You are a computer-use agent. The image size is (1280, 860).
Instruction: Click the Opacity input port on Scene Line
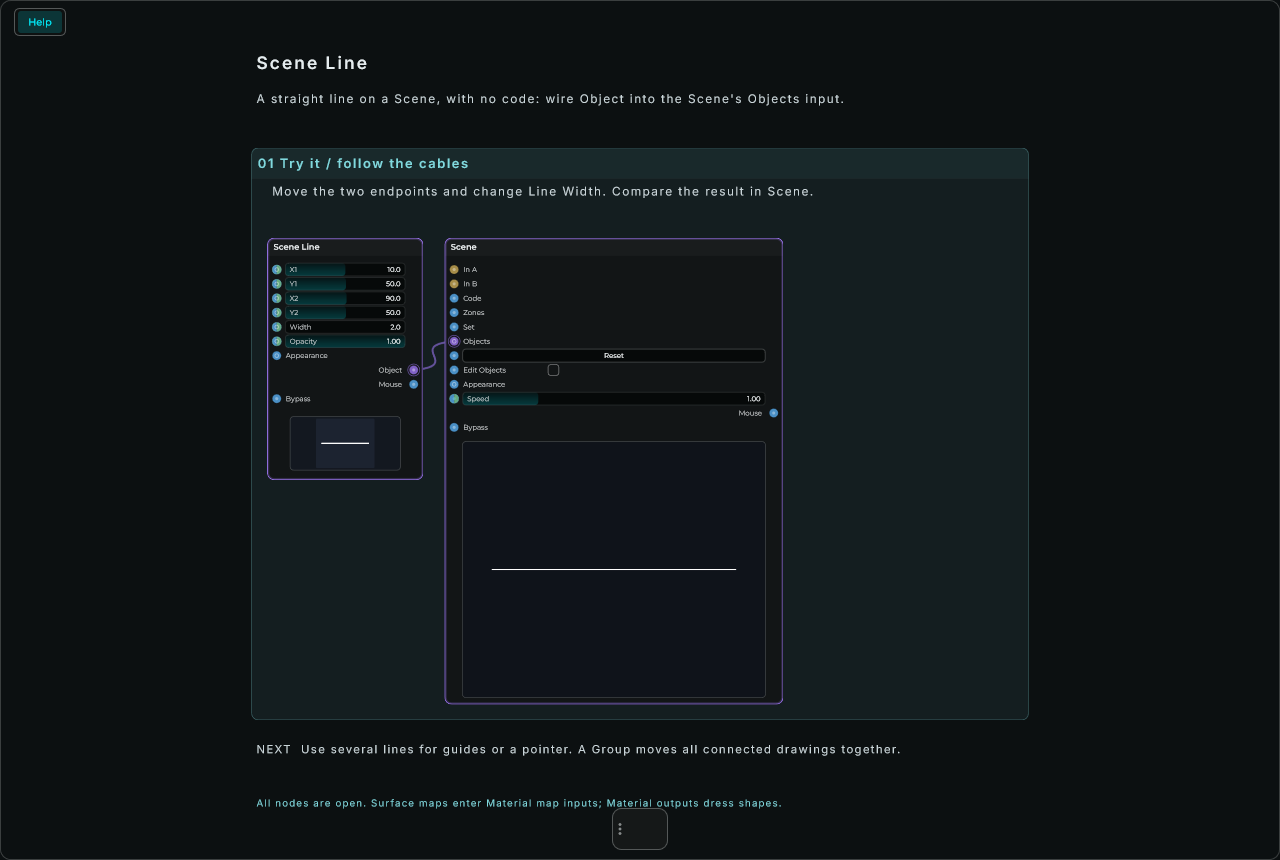277,341
